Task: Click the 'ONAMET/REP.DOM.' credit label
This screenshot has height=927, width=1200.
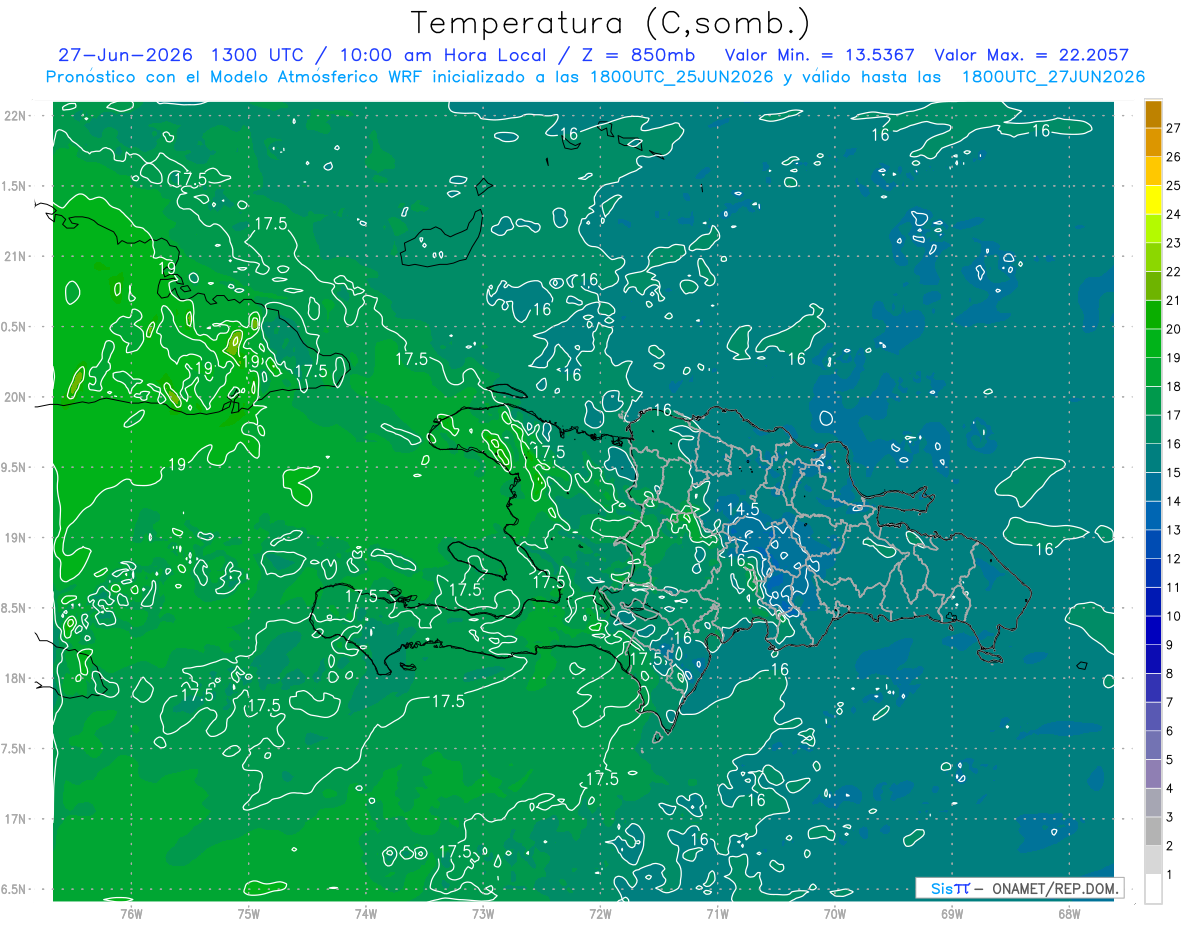Action: (x=1055, y=888)
